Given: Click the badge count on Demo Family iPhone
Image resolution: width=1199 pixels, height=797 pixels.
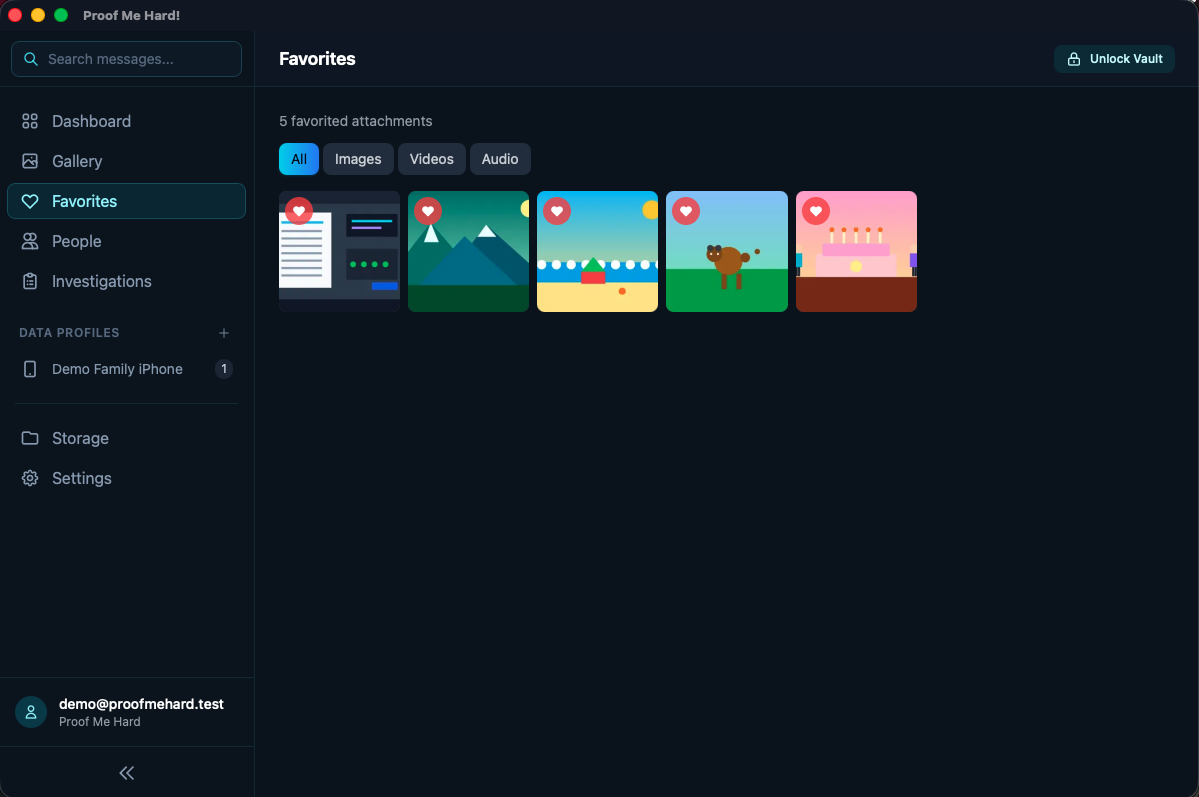Looking at the screenshot, I should (x=223, y=369).
